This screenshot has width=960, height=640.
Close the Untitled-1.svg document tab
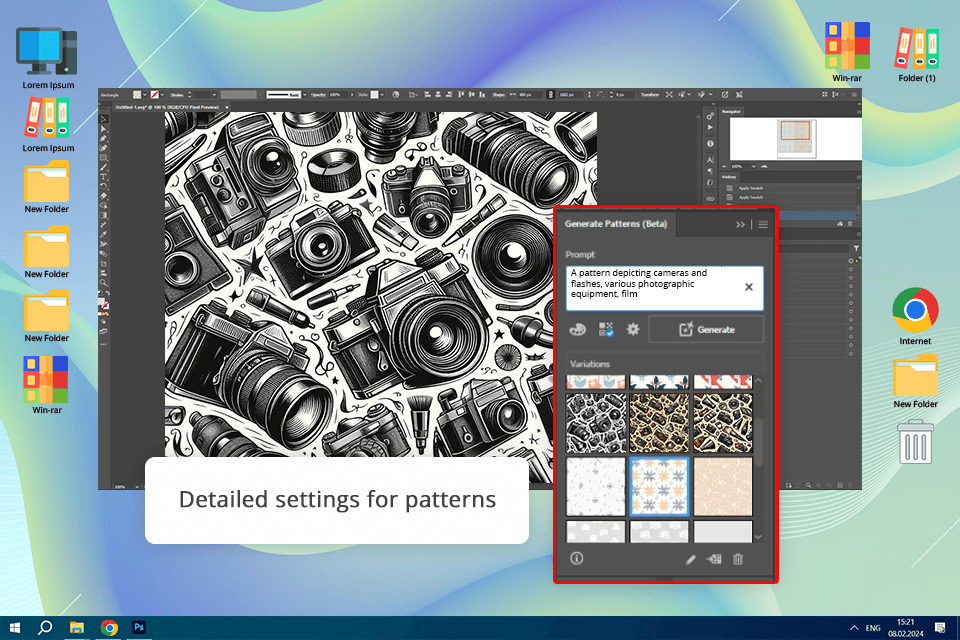(x=227, y=107)
